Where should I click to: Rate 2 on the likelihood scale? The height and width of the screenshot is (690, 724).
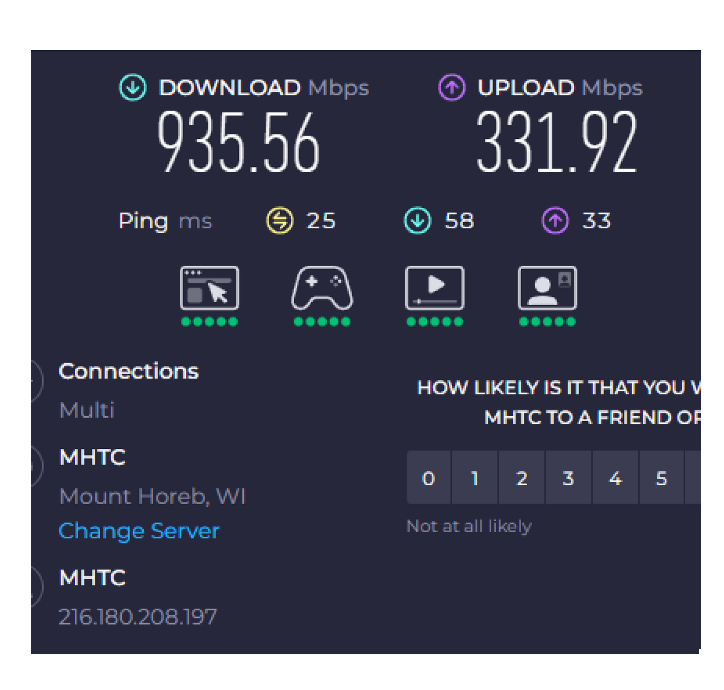(x=522, y=479)
